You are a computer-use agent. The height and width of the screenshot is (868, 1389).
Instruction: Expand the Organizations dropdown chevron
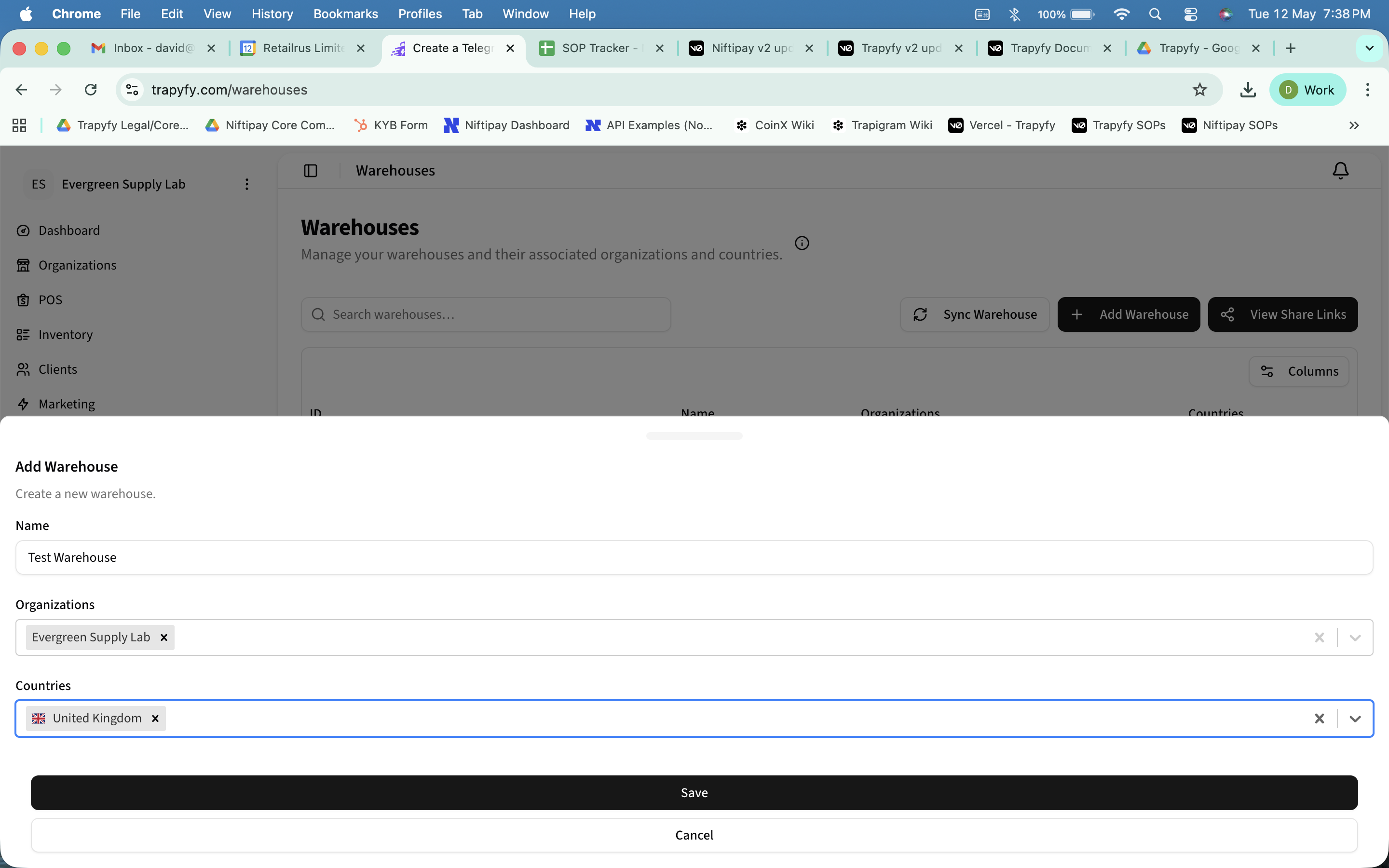tap(1355, 637)
